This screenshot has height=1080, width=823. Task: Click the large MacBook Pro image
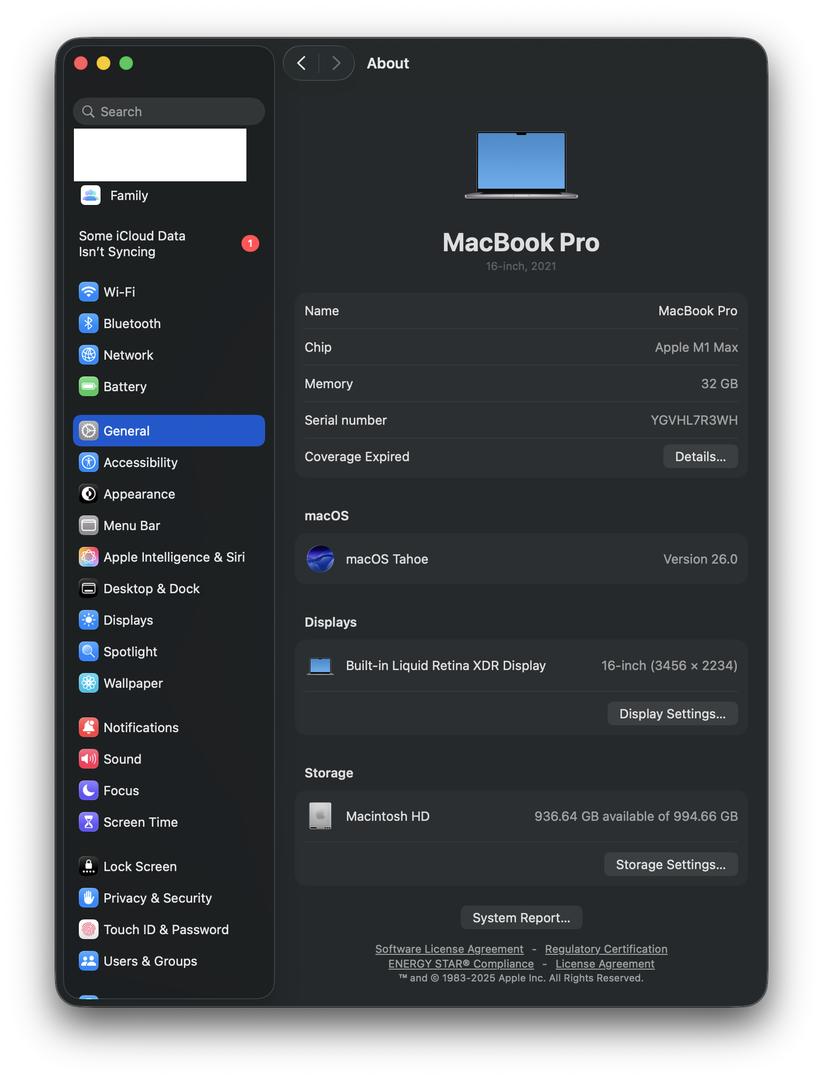point(521,165)
